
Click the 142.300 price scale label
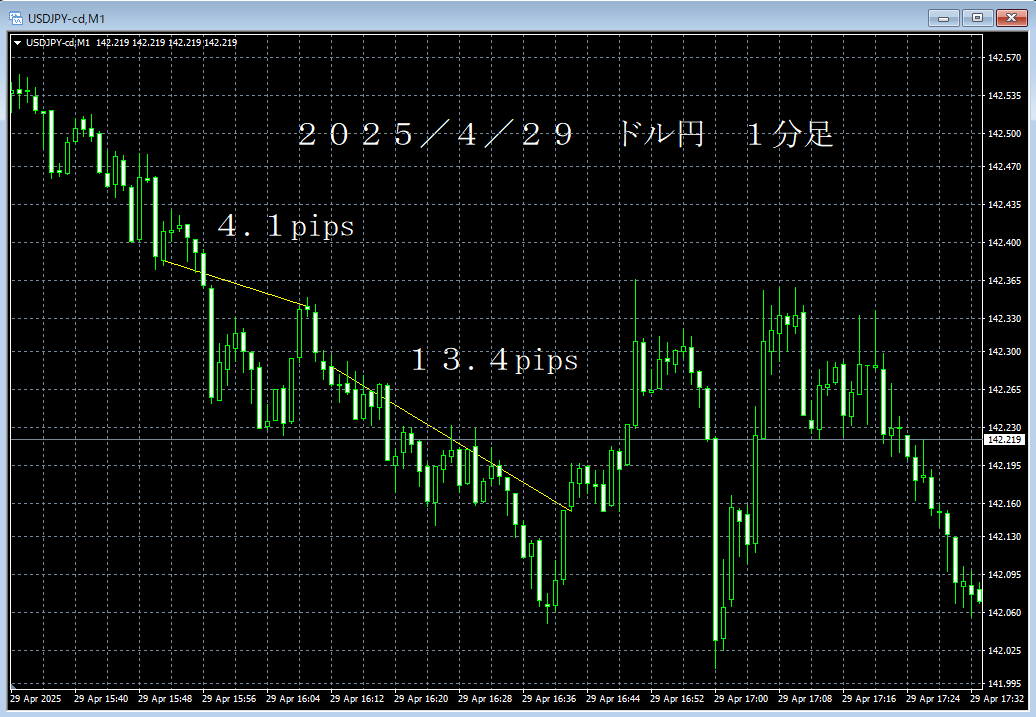pyautogui.click(x=1004, y=352)
